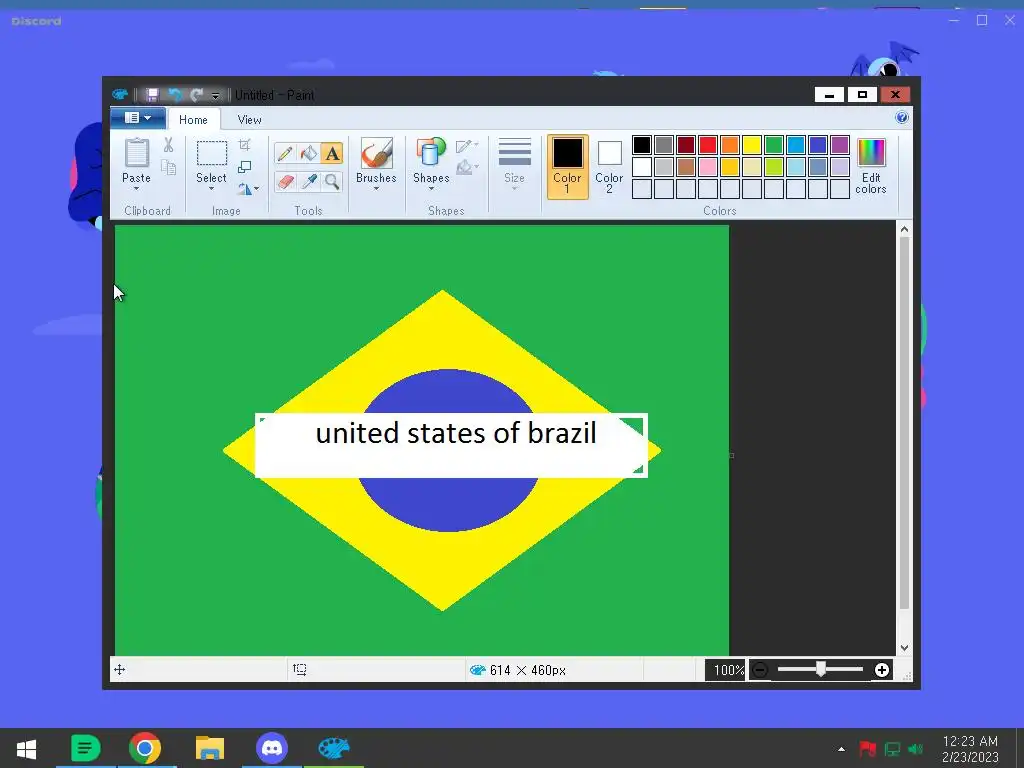This screenshot has height=768, width=1024.
Task: Open the Rotate or flip dropdown
Action: [x=248, y=189]
